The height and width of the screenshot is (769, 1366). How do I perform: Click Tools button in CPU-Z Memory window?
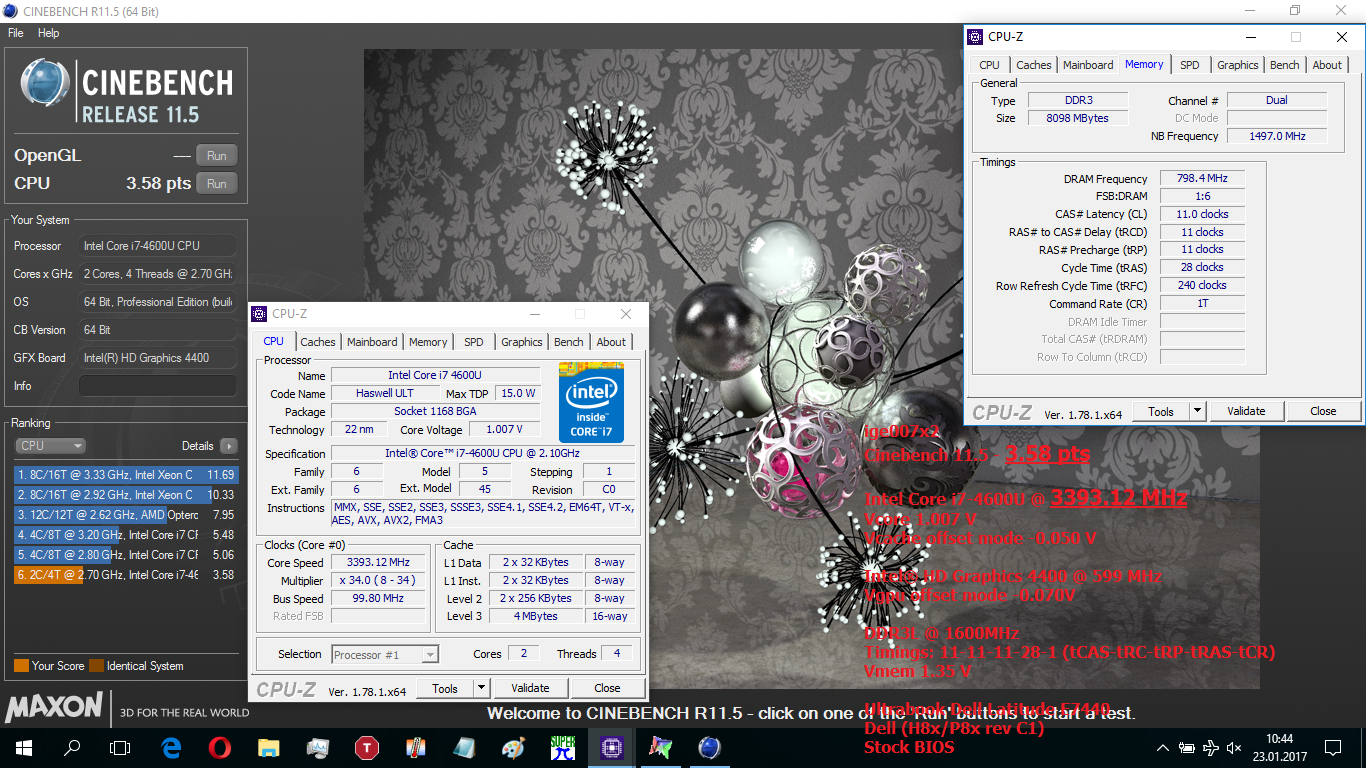[x=1161, y=411]
